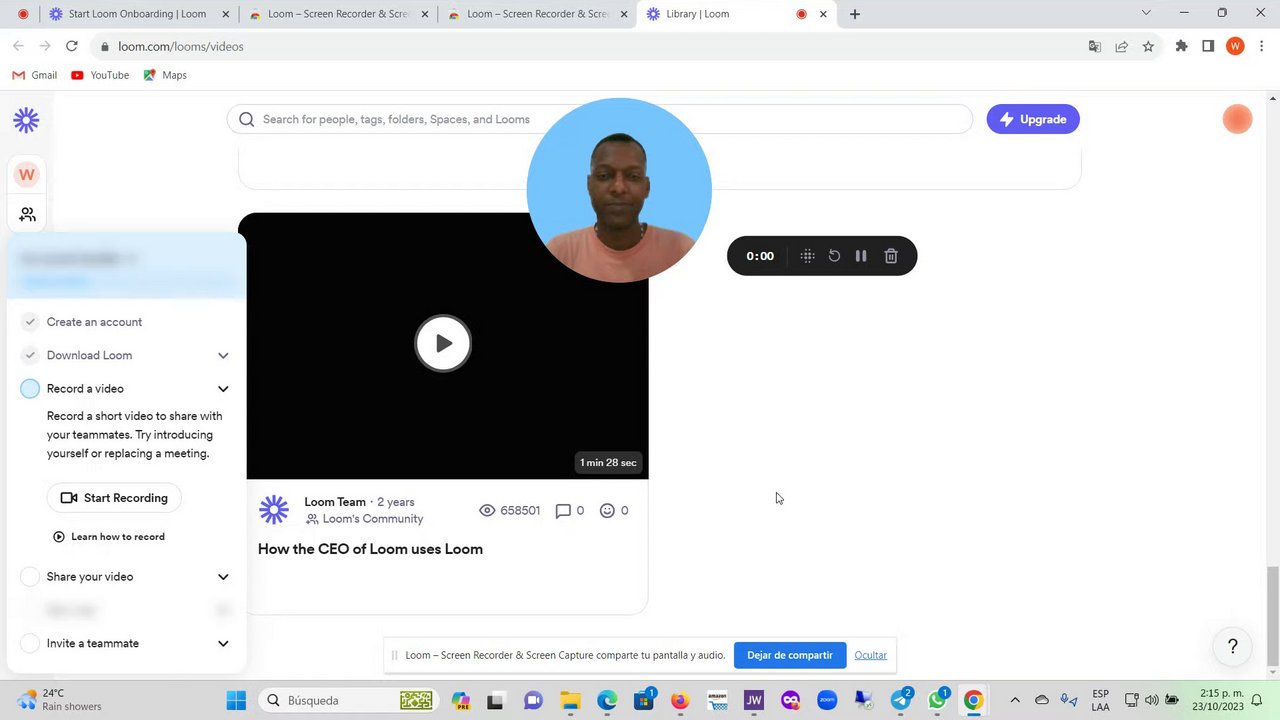Click the Loom logo in sidebar
1280x720 pixels.
coord(26,120)
